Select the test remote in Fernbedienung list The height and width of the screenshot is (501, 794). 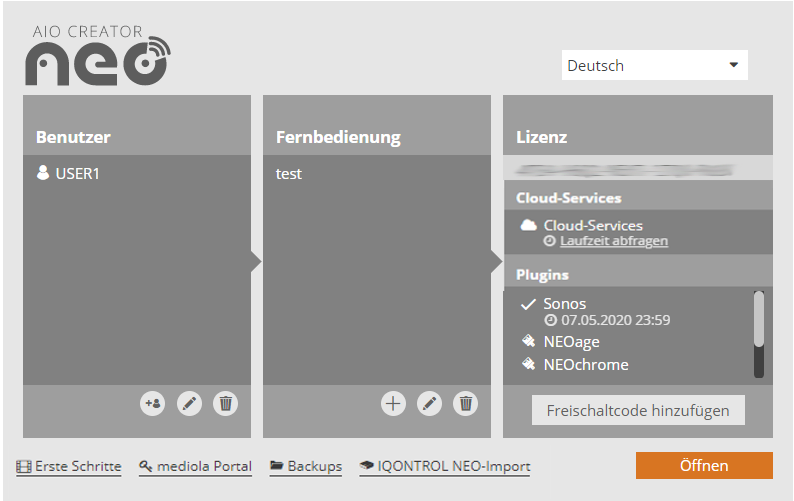point(289,174)
